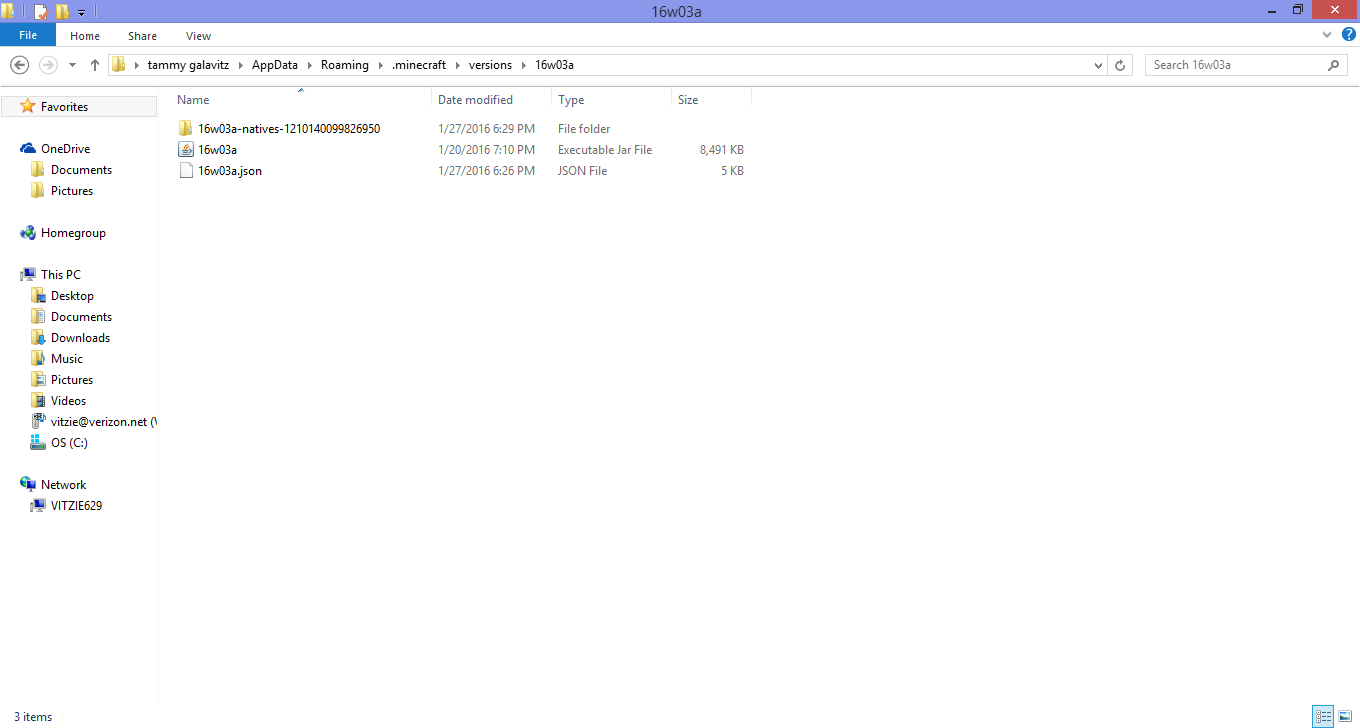The image size is (1360, 728).
Task: Refresh the folder with the refresh button
Action: pyautogui.click(x=1121, y=65)
